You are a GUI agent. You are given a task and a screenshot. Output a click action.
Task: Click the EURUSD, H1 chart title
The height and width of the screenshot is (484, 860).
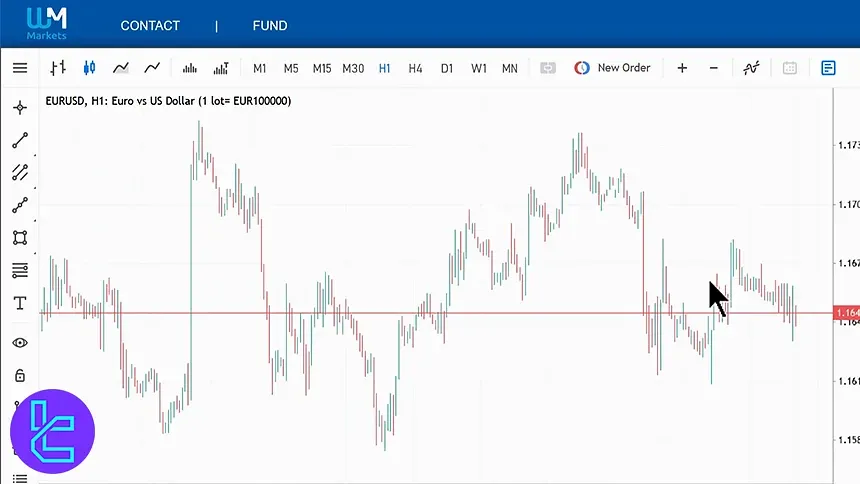[168, 101]
